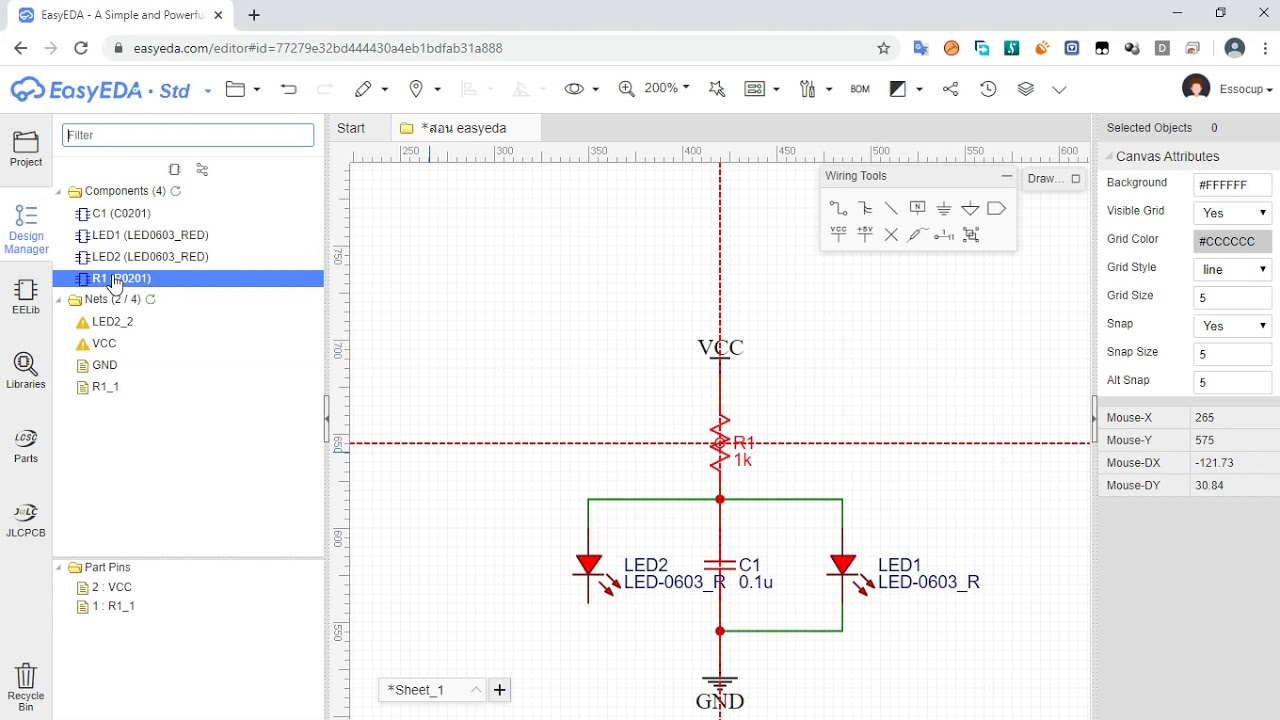Open the Cross Probe tool
The height and width of the screenshot is (720, 1280).
click(716, 89)
